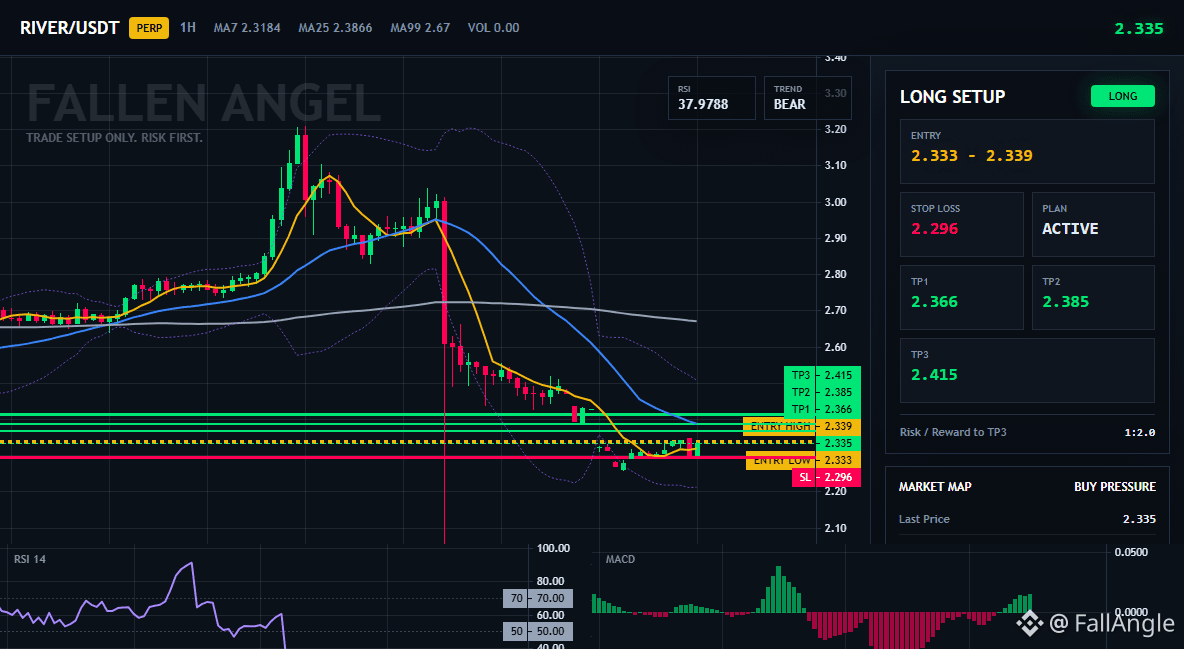Click the TRADE SETUP ONLY. RISK FIRST. text

(114, 138)
